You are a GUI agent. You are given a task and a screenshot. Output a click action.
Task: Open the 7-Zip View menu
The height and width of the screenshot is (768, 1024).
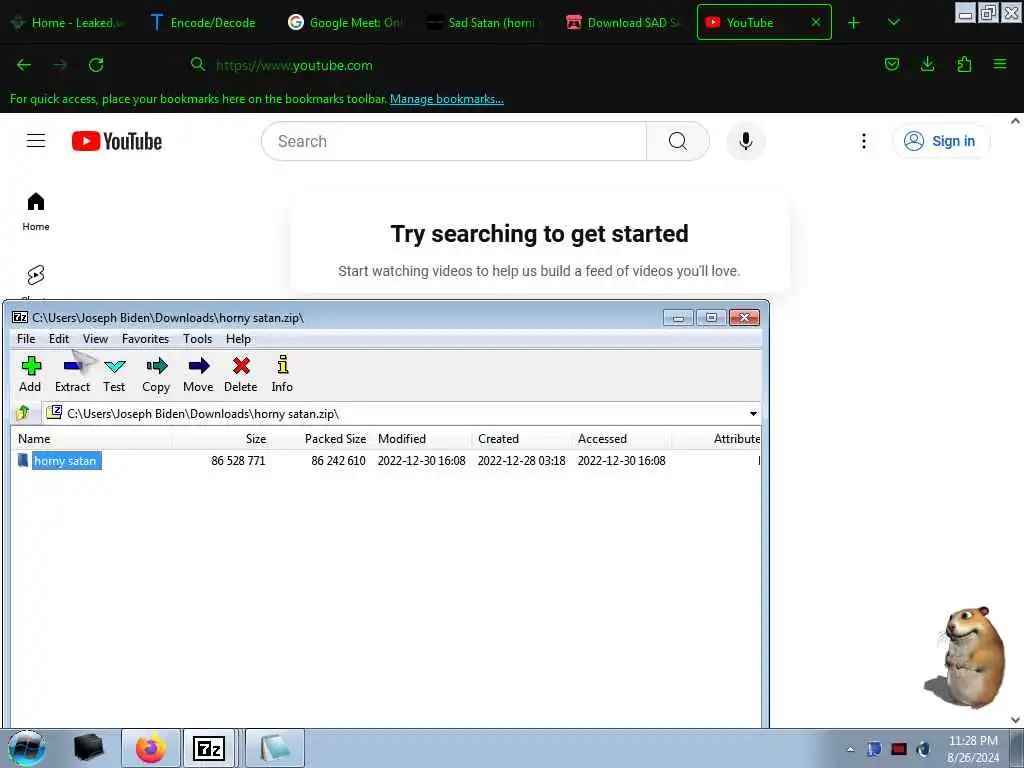[95, 339]
